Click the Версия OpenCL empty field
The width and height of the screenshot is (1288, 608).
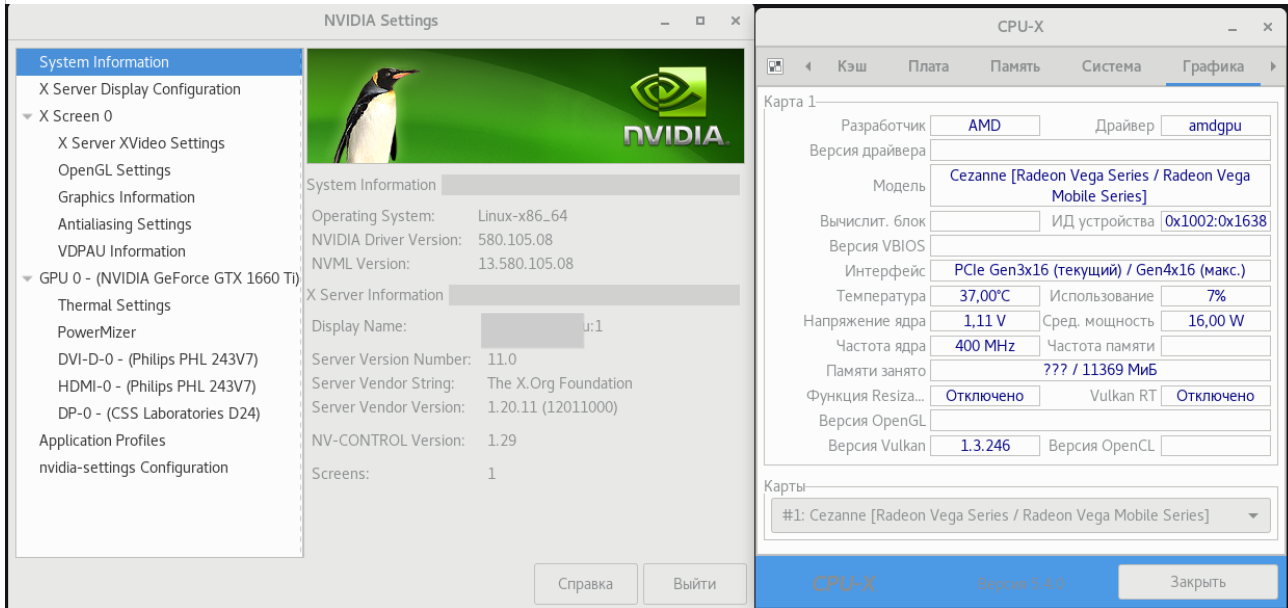click(x=1214, y=446)
